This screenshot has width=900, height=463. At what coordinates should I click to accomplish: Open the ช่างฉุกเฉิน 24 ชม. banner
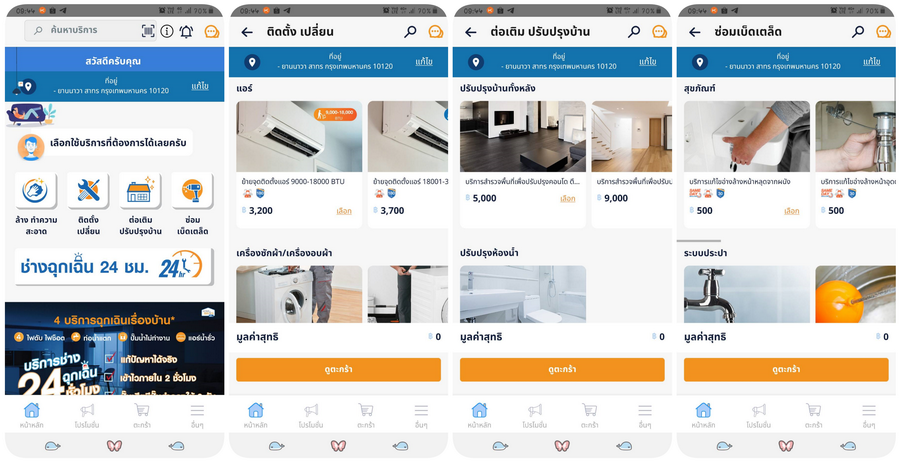coord(114,267)
